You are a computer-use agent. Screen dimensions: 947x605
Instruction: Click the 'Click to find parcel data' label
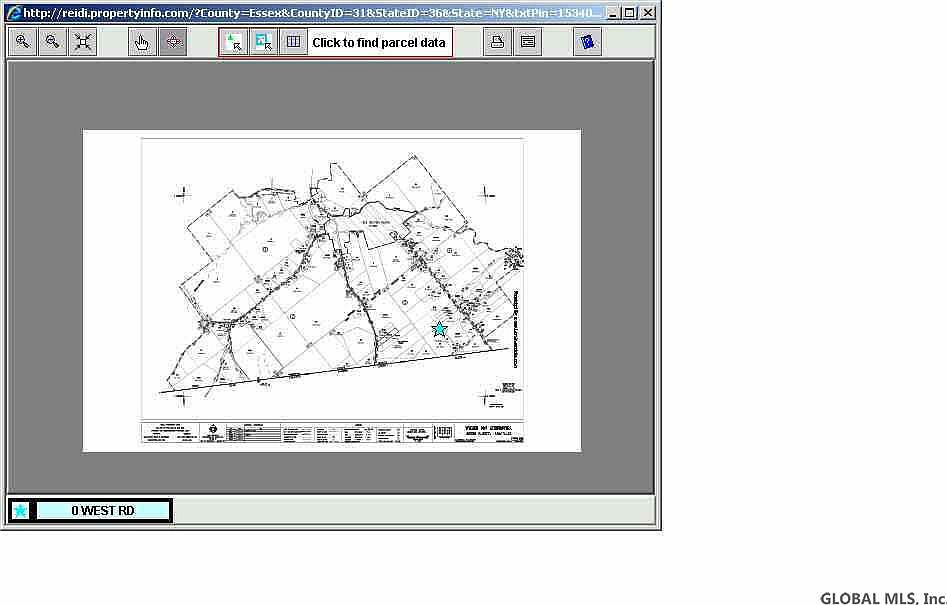379,43
